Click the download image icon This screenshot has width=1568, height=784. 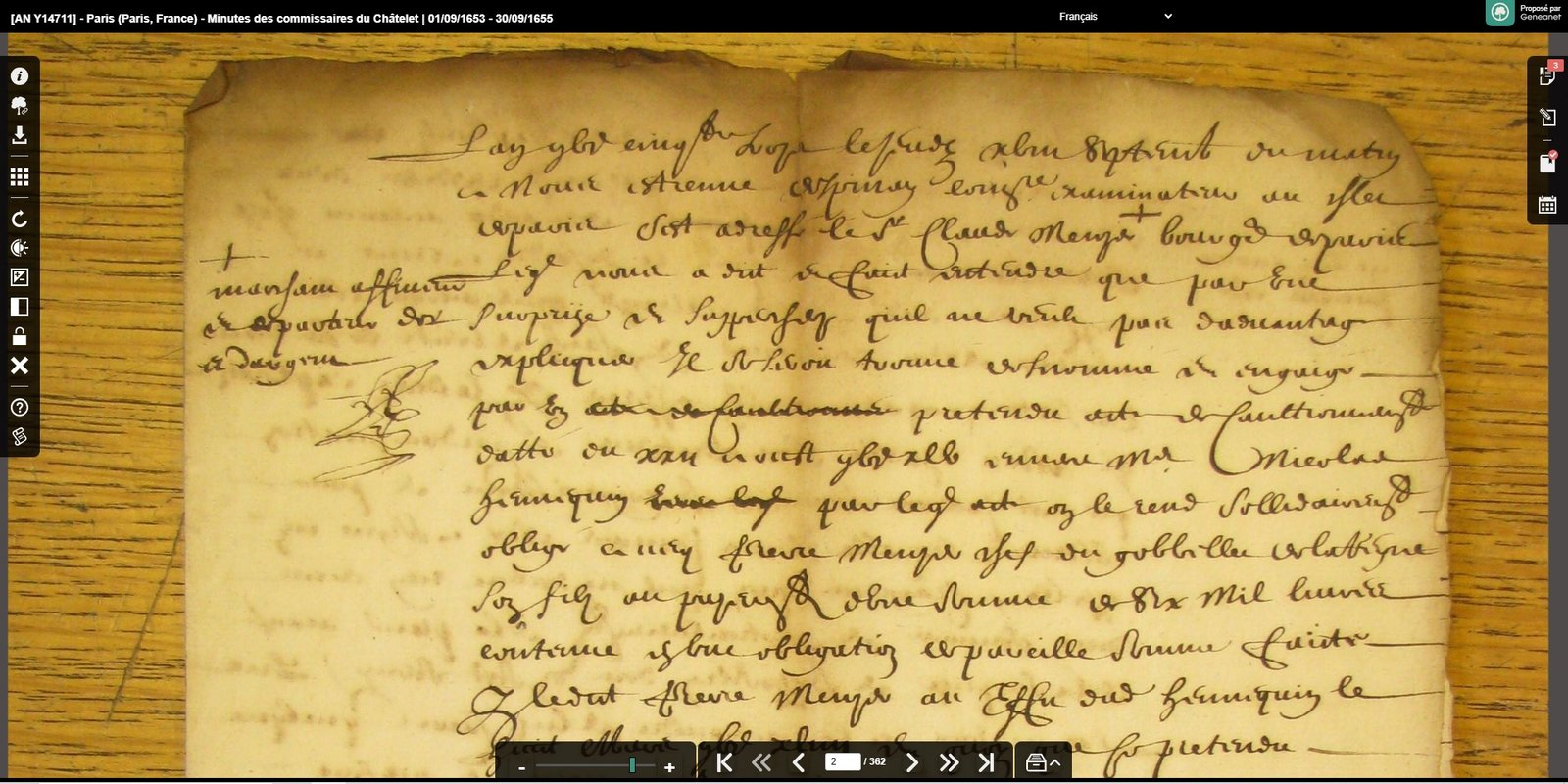(x=20, y=135)
